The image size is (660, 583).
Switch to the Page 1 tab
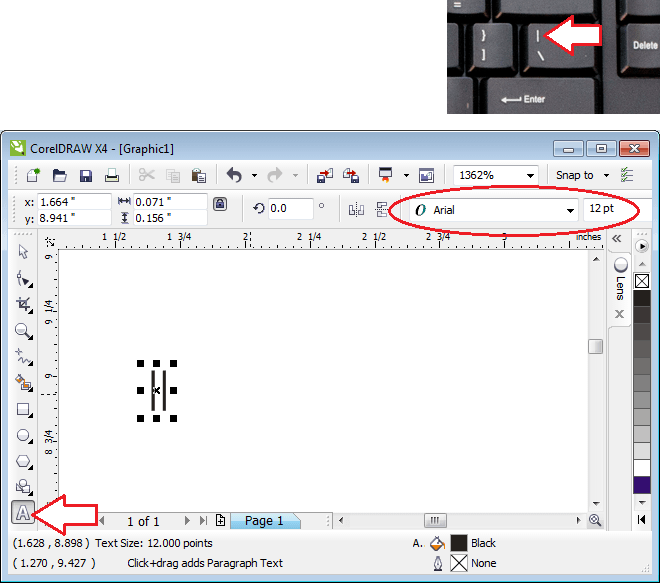265,521
